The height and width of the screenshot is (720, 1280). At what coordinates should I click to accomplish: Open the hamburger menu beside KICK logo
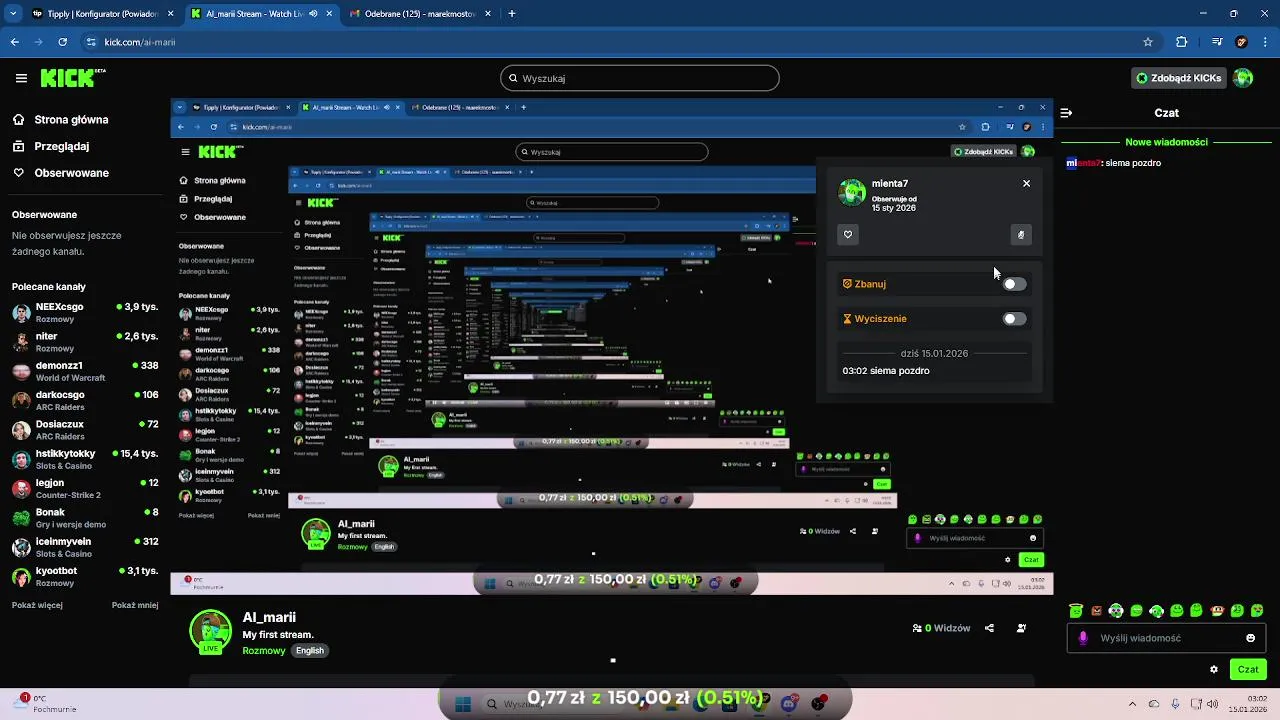point(21,78)
